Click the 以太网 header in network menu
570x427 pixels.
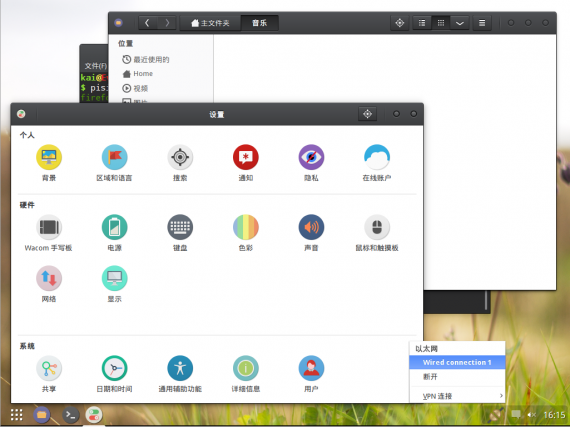click(x=426, y=349)
